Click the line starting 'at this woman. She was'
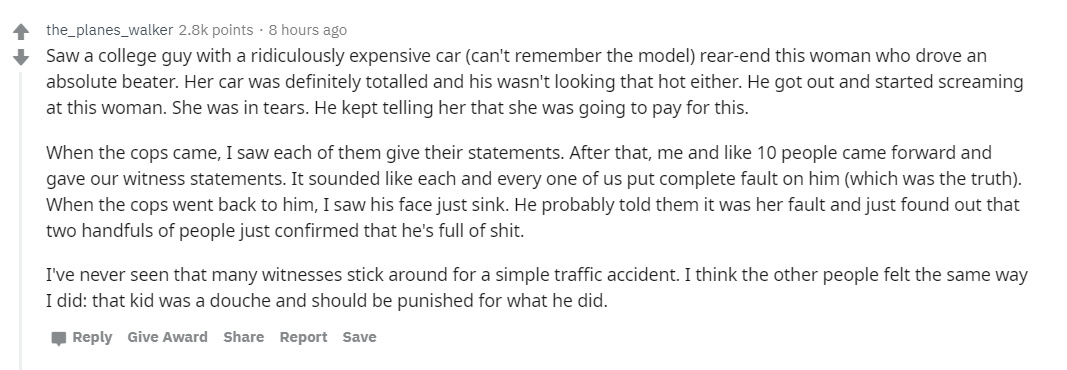 pyautogui.click(x=397, y=108)
